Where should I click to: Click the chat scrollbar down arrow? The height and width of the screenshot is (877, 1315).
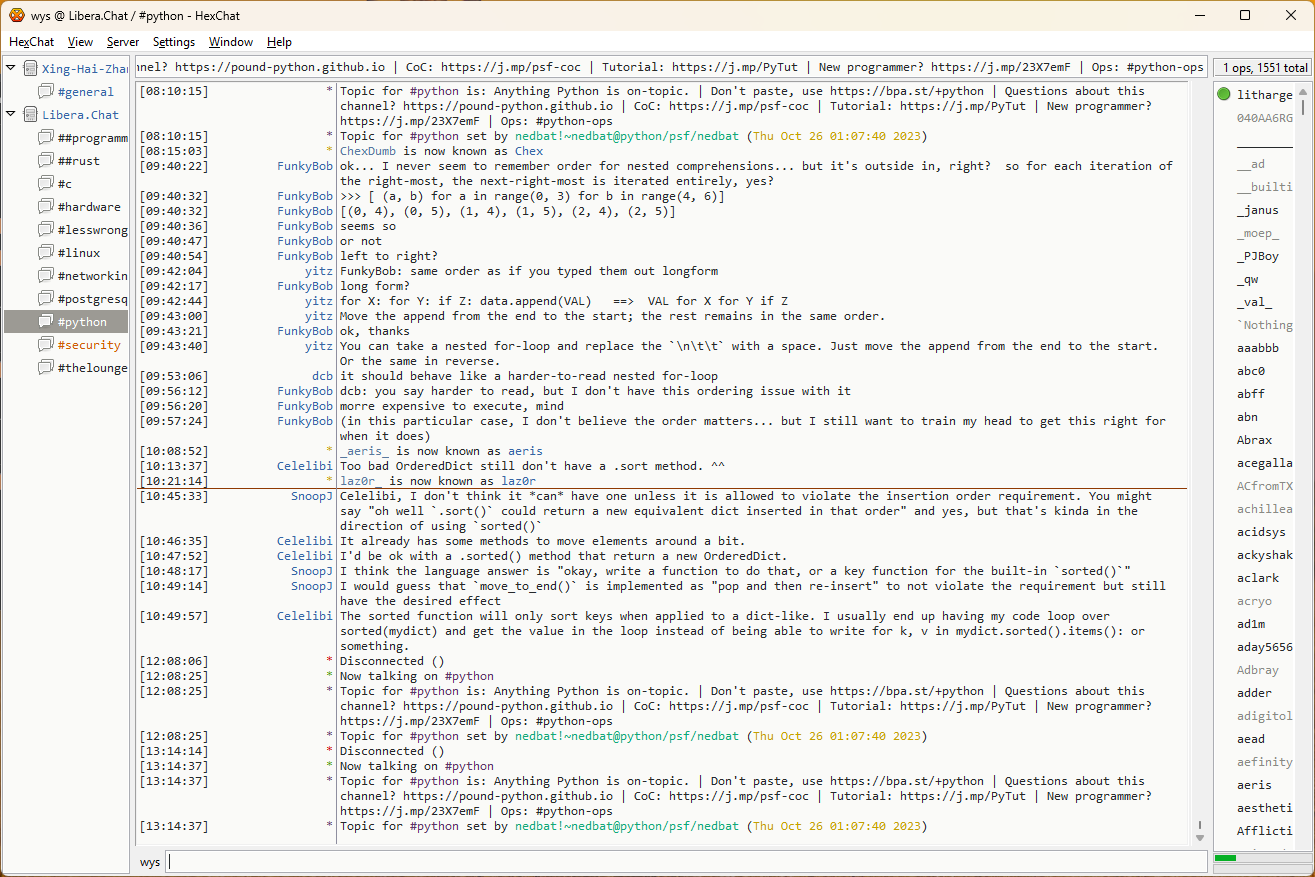tap(1200, 837)
